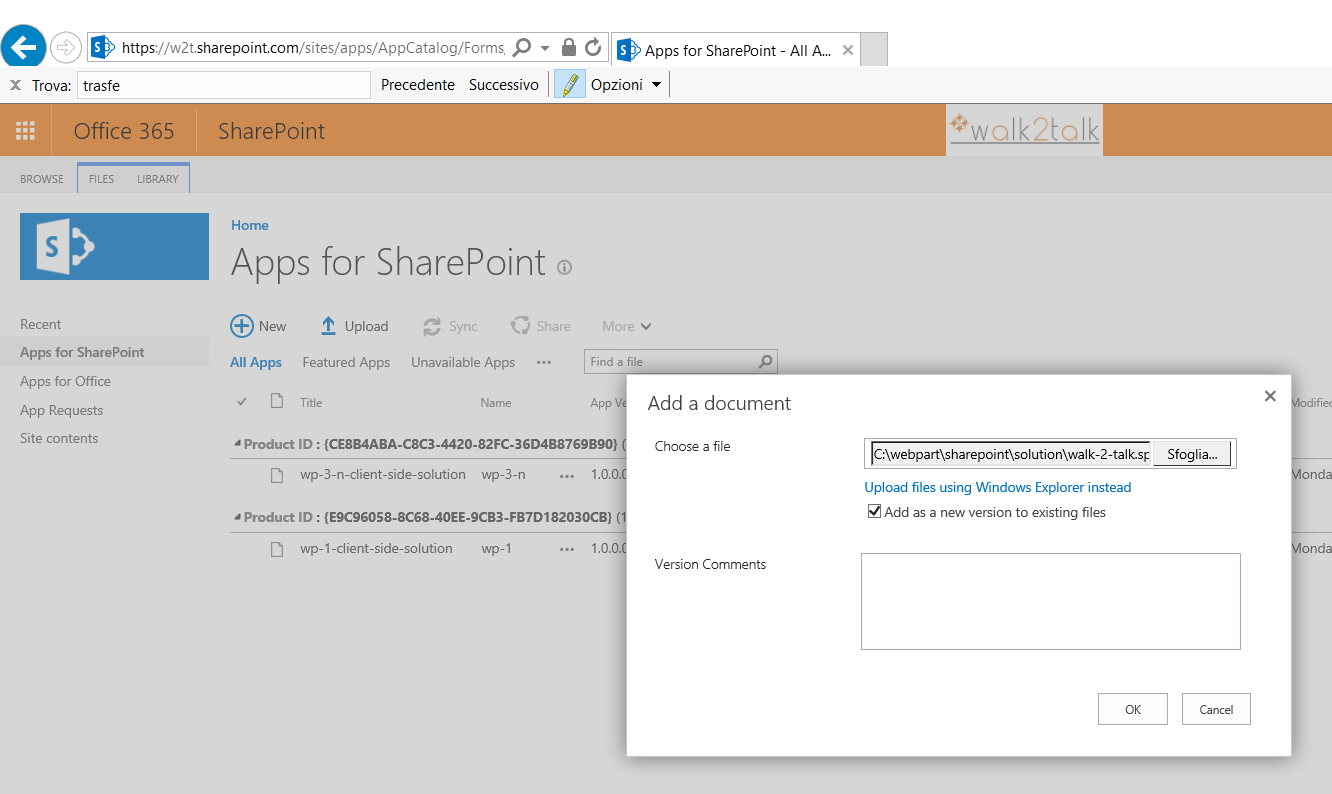Screen dimensions: 1332x794
Task: Click the search magnifier in address bar
Action: coord(522,47)
